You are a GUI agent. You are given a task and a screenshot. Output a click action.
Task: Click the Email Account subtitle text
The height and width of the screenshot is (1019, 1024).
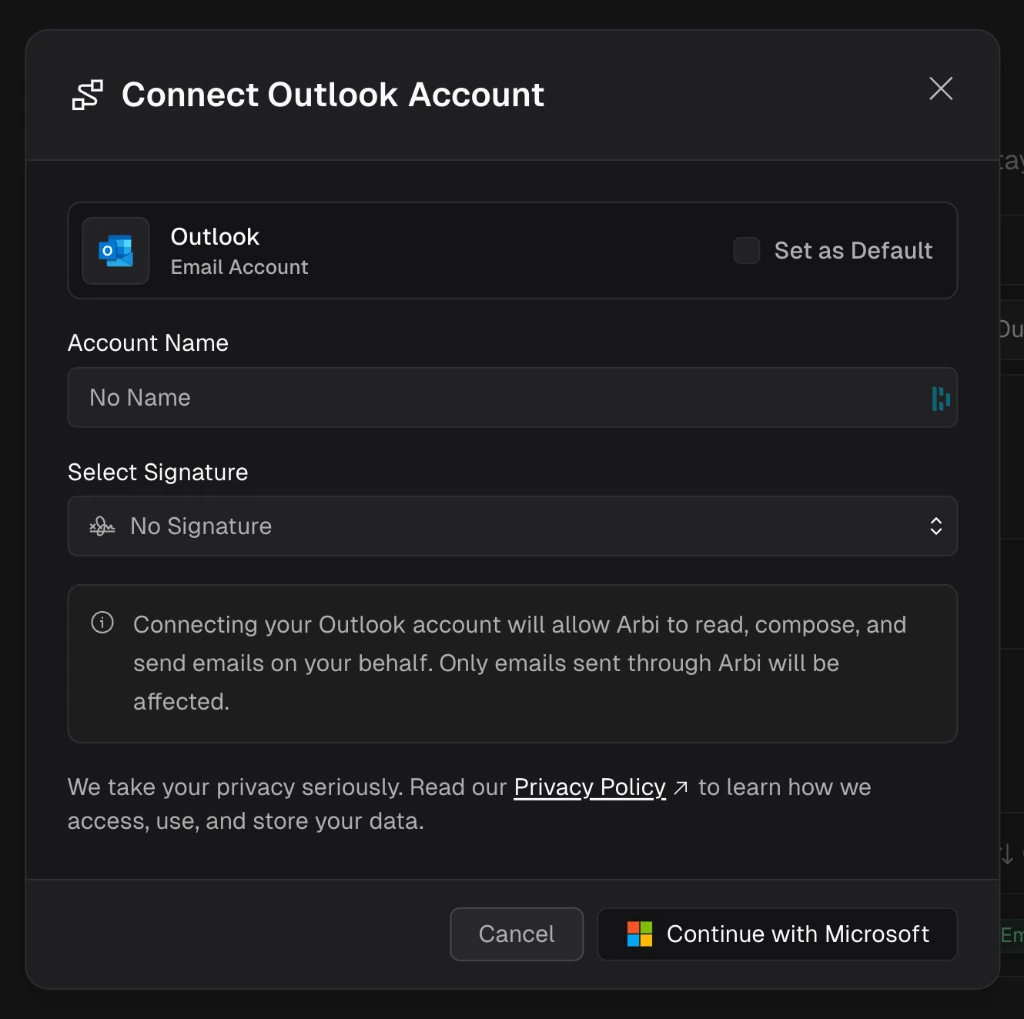pos(239,267)
